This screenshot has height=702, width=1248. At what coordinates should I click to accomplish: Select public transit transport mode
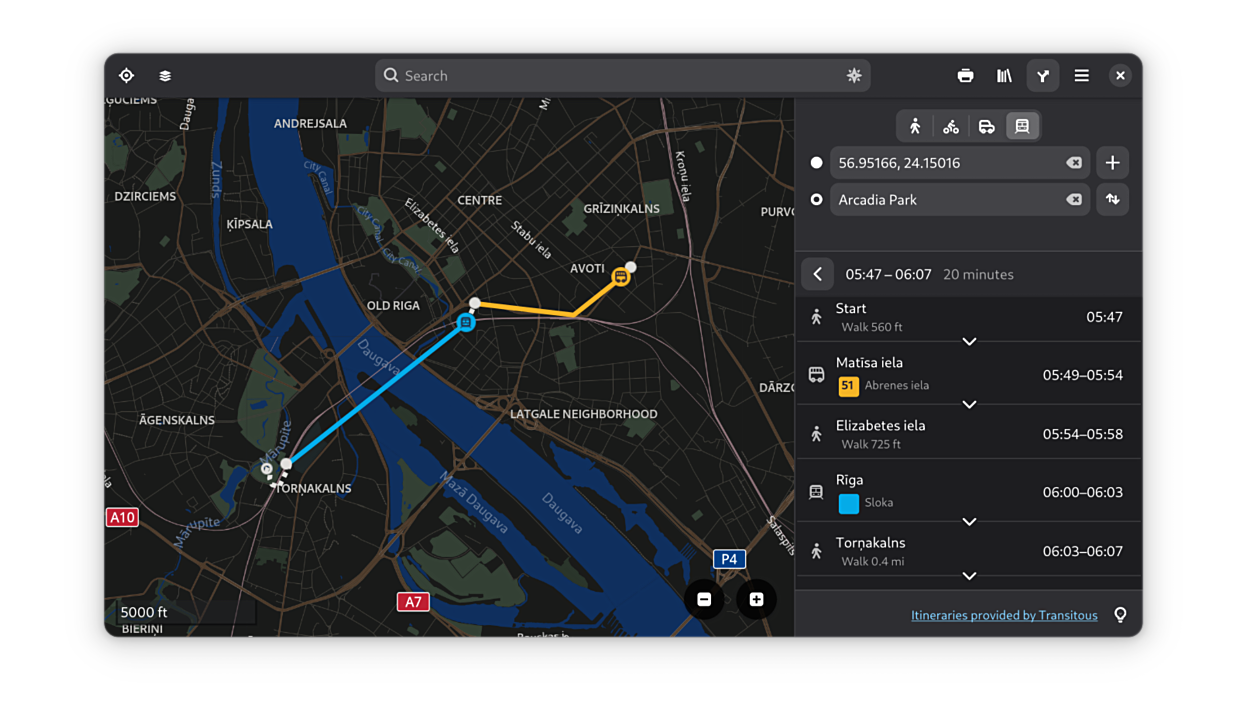(1022, 126)
